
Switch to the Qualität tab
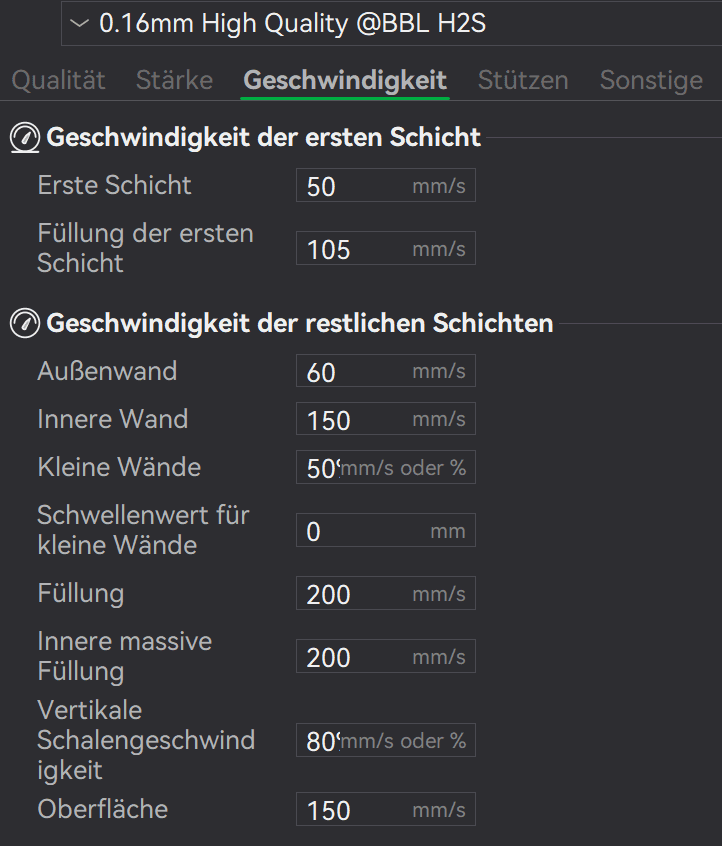(x=58, y=81)
